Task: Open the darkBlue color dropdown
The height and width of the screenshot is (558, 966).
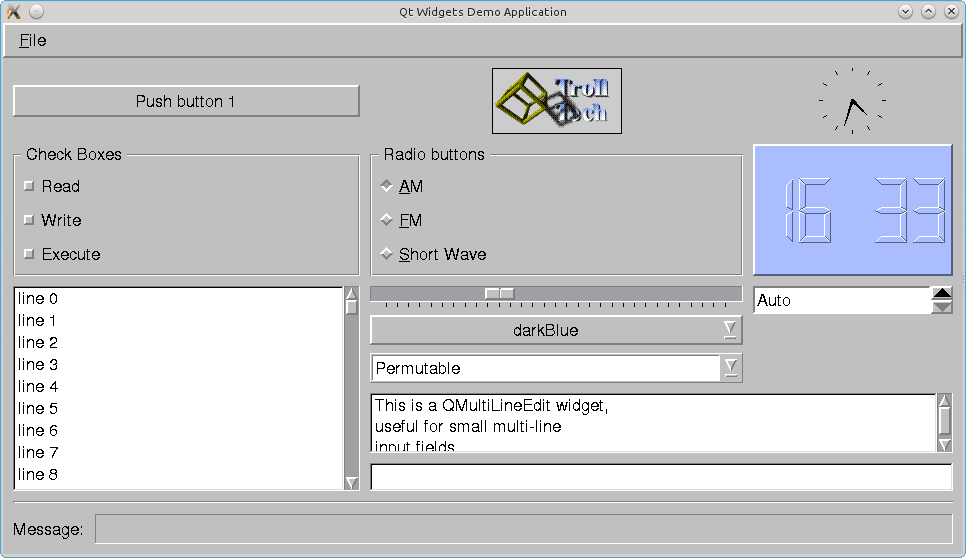Action: coord(556,330)
